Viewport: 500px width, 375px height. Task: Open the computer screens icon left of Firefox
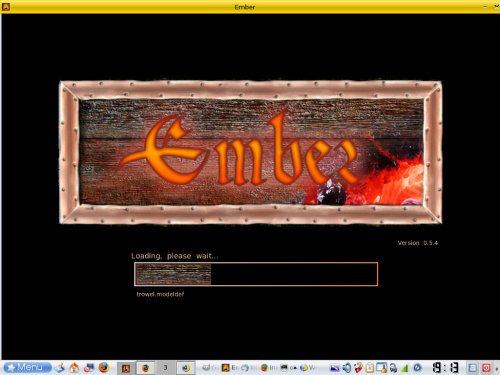coord(89,368)
